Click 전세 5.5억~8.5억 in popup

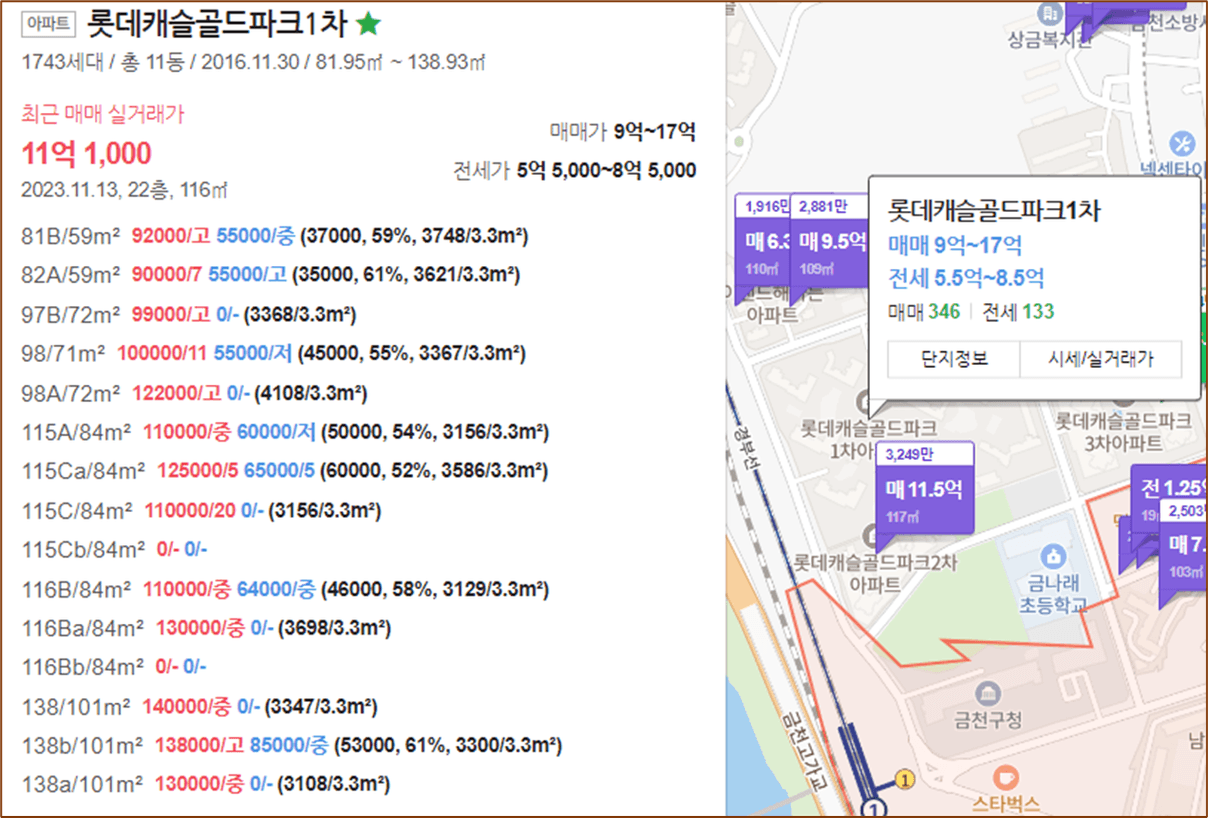[966, 278]
